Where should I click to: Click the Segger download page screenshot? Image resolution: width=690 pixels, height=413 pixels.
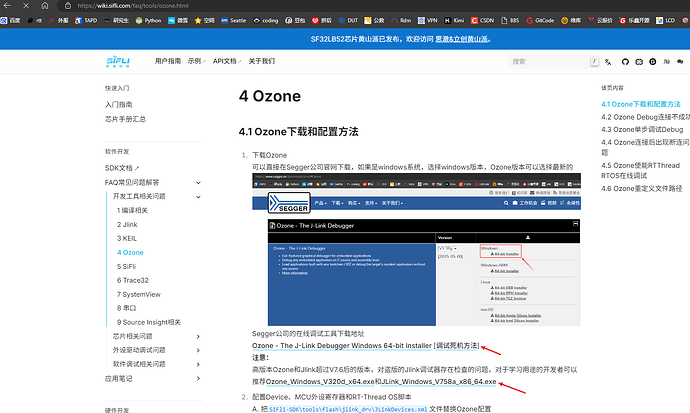(x=416, y=249)
